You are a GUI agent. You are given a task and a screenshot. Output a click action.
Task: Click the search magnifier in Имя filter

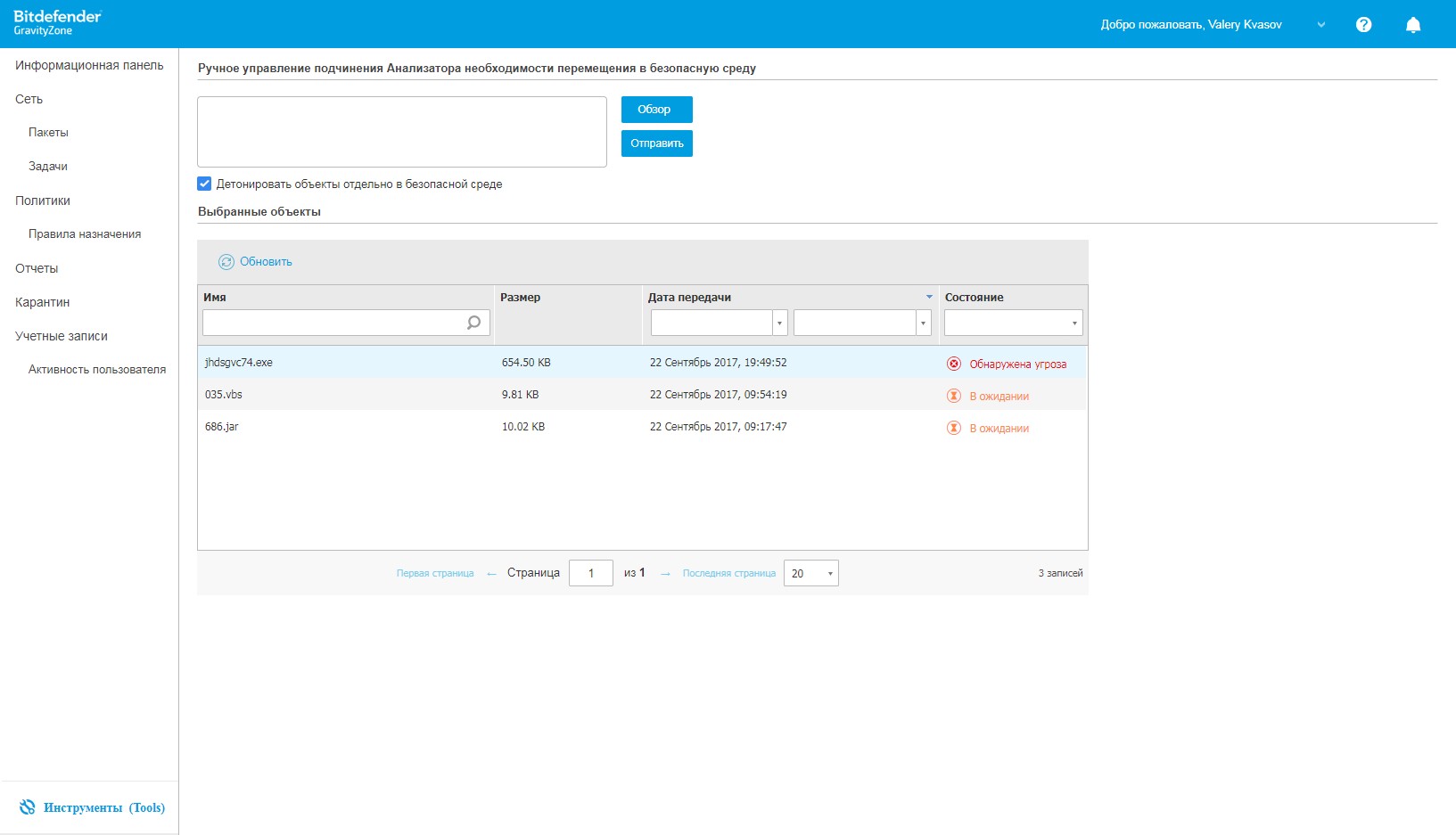(473, 323)
